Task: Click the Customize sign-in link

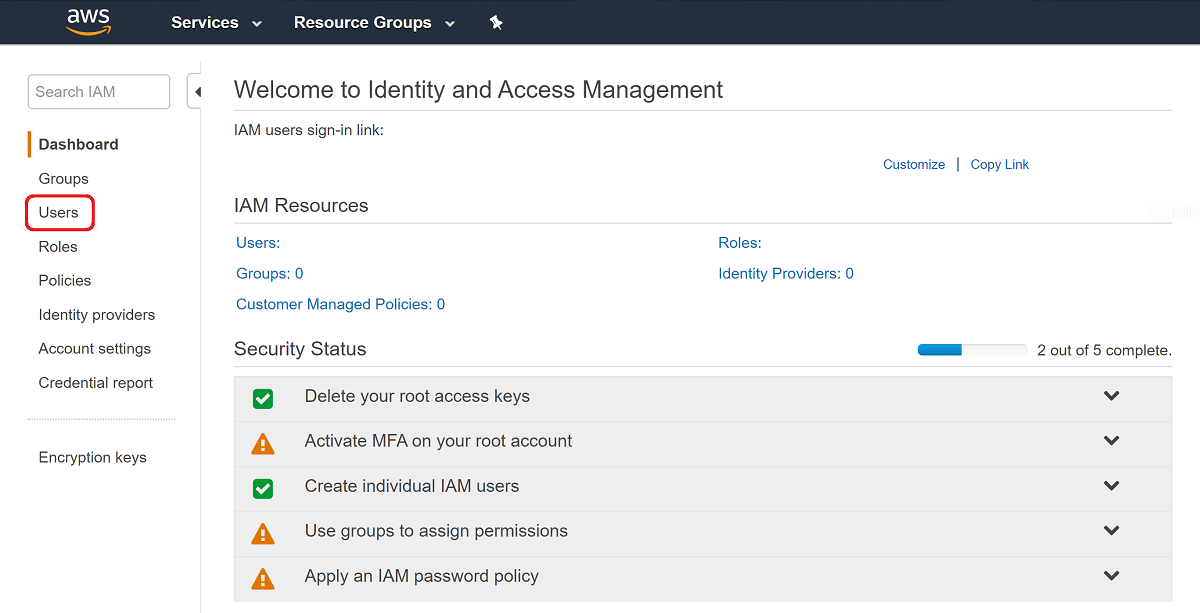Action: 914,164
